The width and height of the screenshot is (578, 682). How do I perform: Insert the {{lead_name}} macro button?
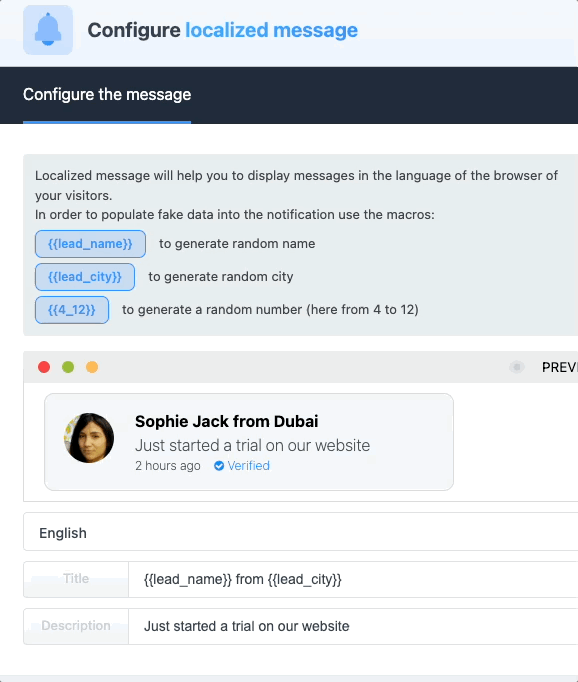pos(90,244)
